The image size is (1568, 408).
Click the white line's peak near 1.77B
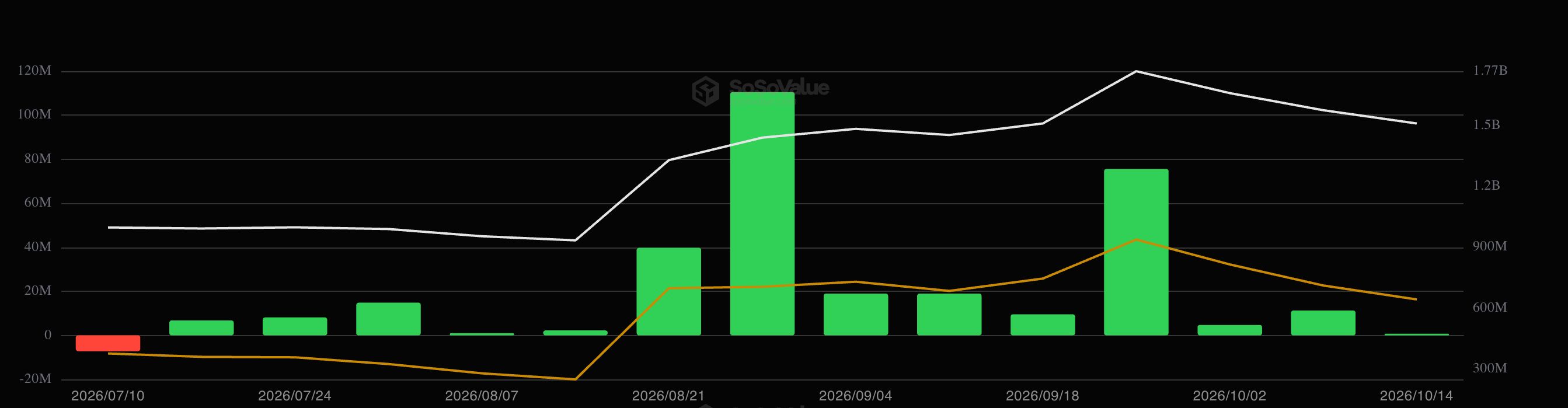click(1136, 71)
